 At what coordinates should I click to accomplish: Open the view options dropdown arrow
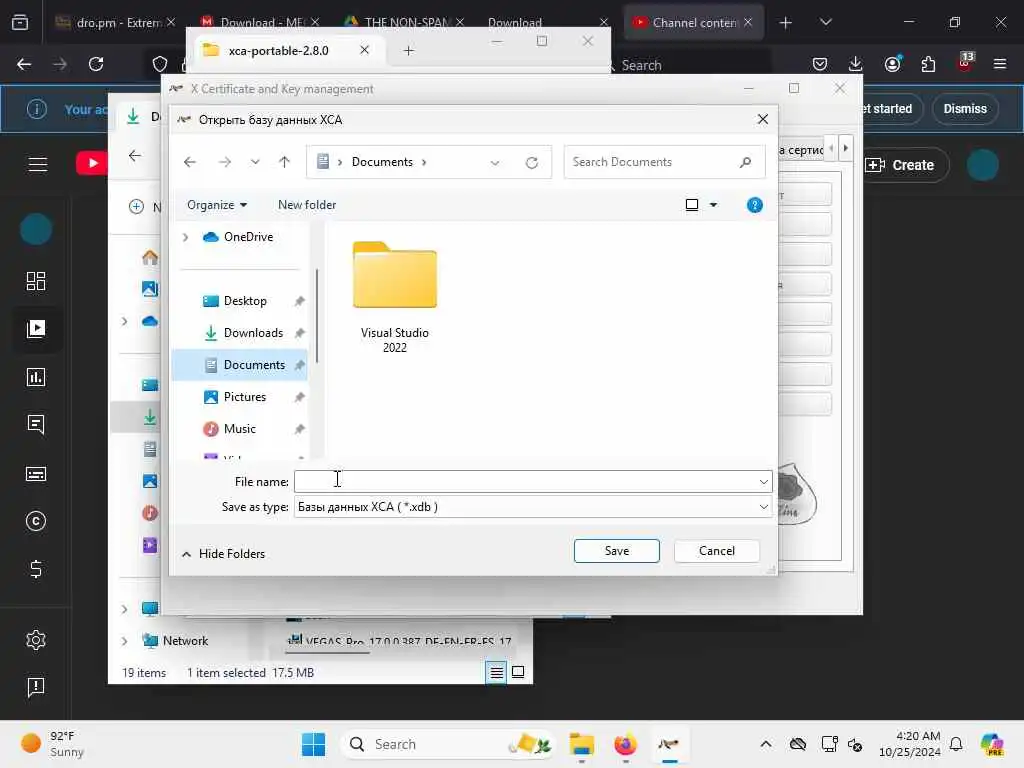click(x=713, y=205)
